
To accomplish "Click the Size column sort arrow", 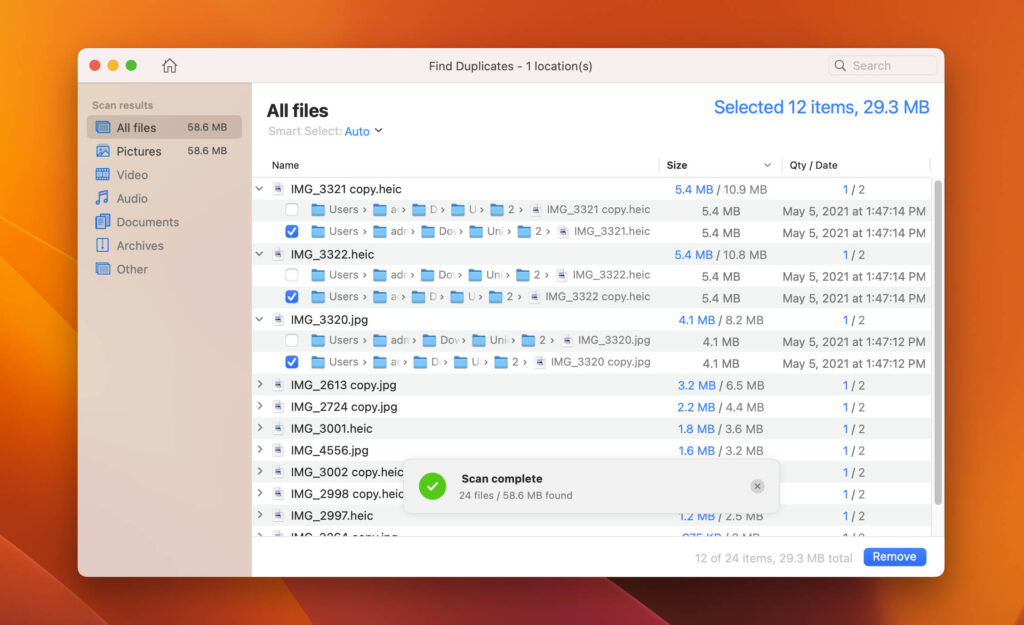I will click(x=767, y=165).
